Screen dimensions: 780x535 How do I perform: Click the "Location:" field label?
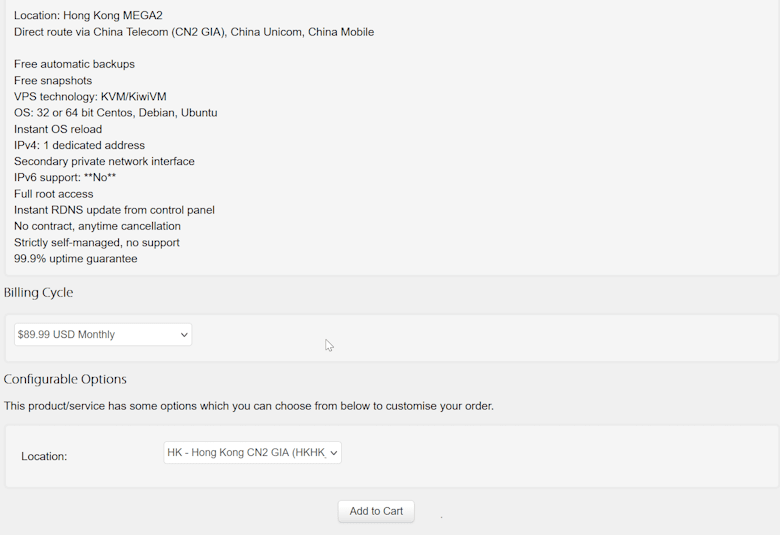point(44,456)
